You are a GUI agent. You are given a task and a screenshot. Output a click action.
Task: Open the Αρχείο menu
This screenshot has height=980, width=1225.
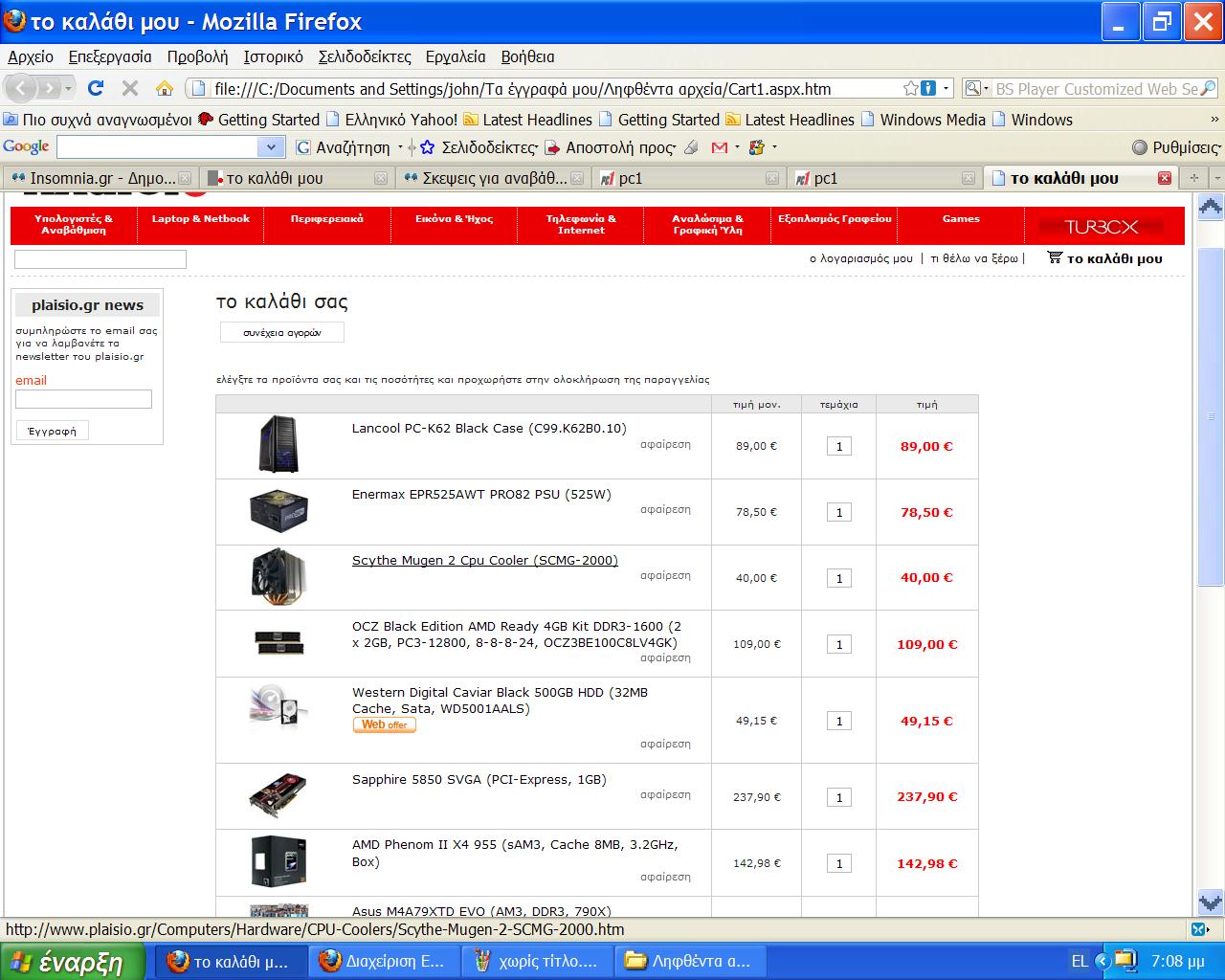31,56
